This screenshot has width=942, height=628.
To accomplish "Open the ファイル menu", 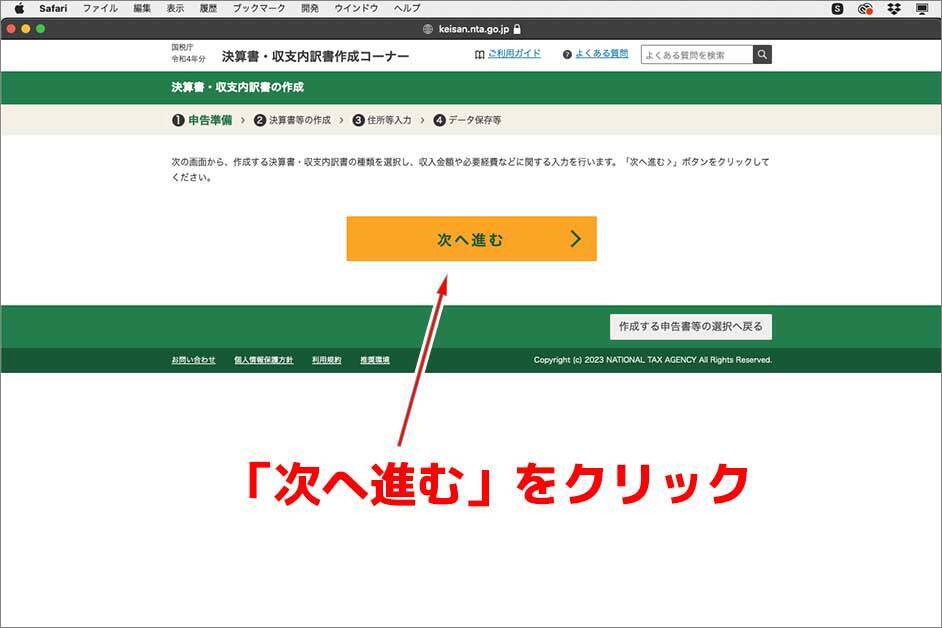I will [100, 8].
